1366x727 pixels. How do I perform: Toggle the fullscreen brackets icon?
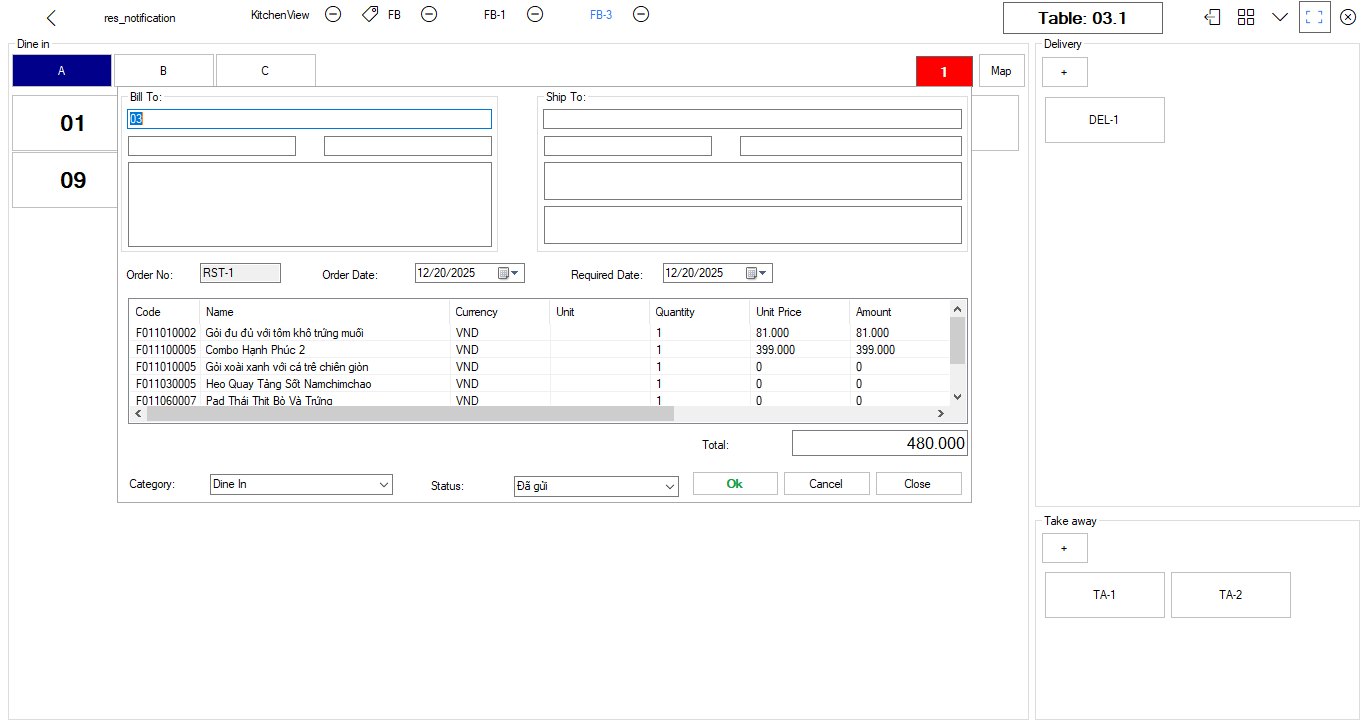(1314, 17)
